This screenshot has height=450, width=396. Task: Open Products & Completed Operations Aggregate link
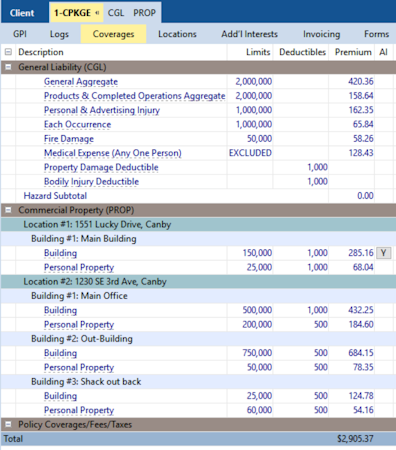(x=135, y=96)
